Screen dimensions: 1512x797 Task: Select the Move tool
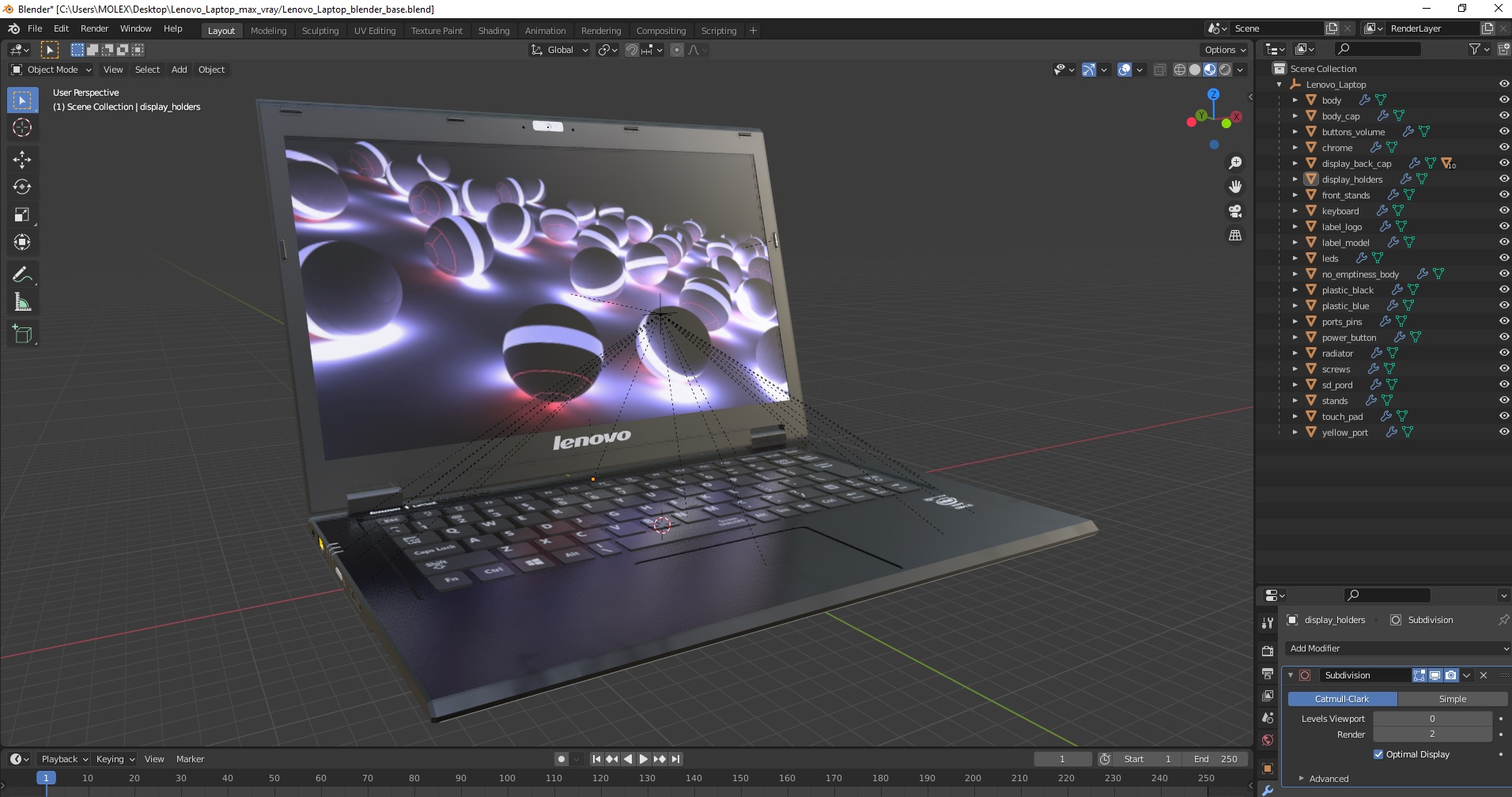(22, 159)
